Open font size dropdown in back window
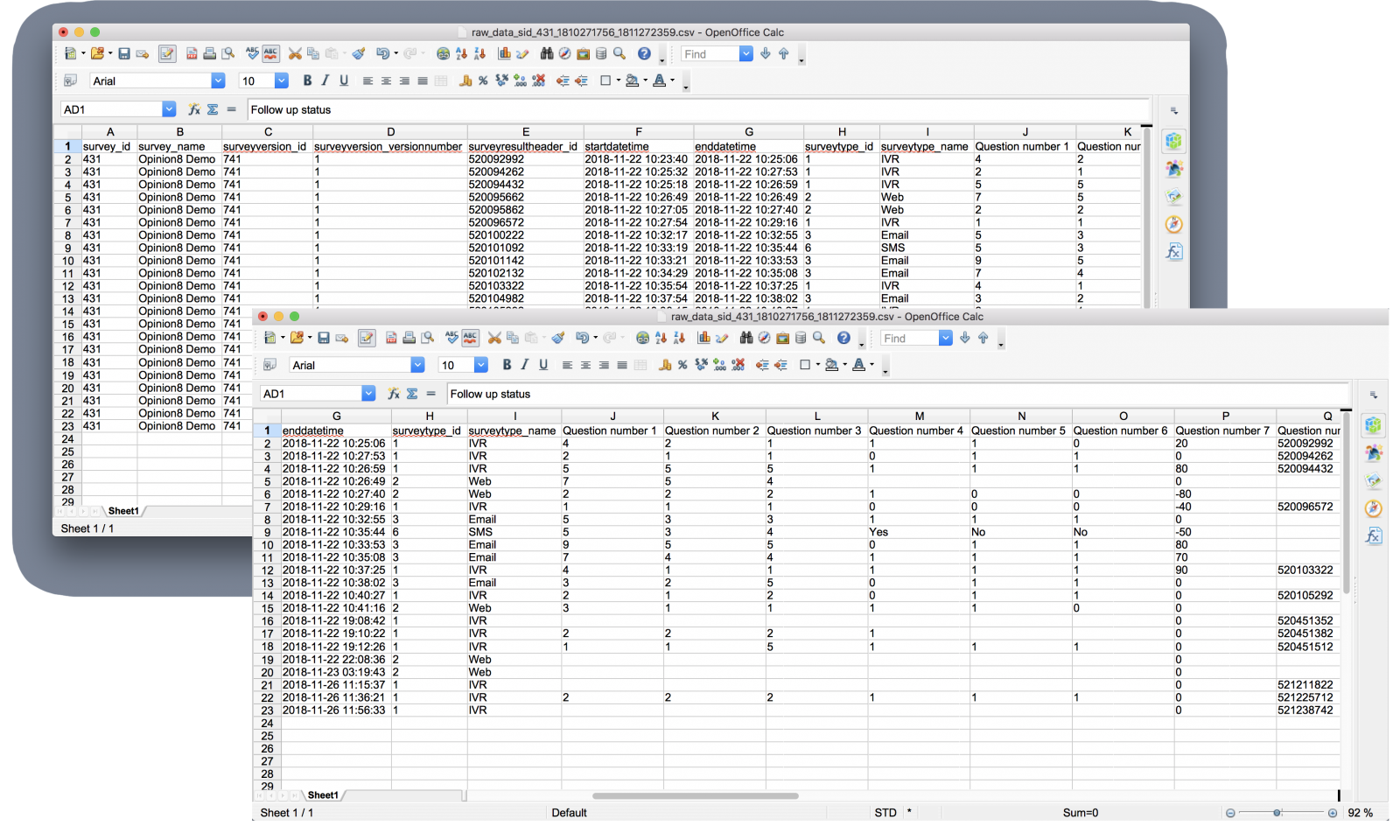The width and height of the screenshot is (1400, 840). [x=282, y=81]
